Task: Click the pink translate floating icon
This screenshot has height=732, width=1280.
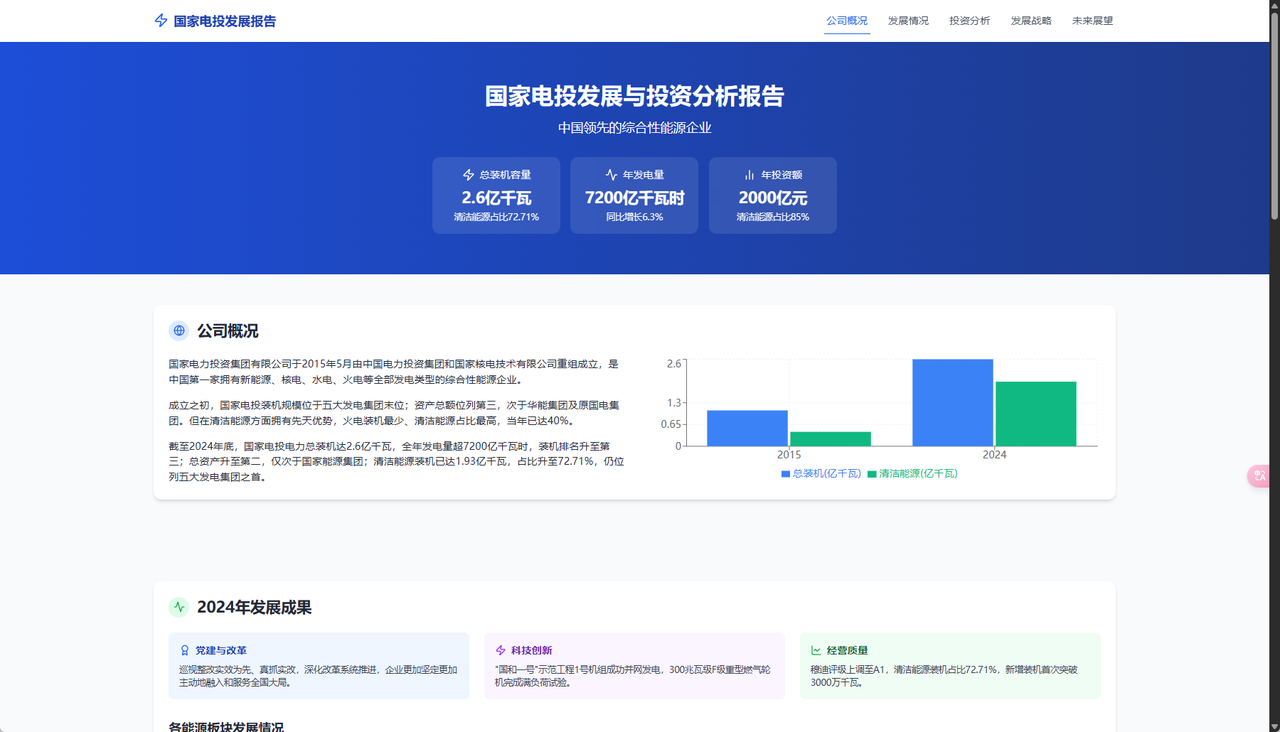Action: click(x=1260, y=476)
